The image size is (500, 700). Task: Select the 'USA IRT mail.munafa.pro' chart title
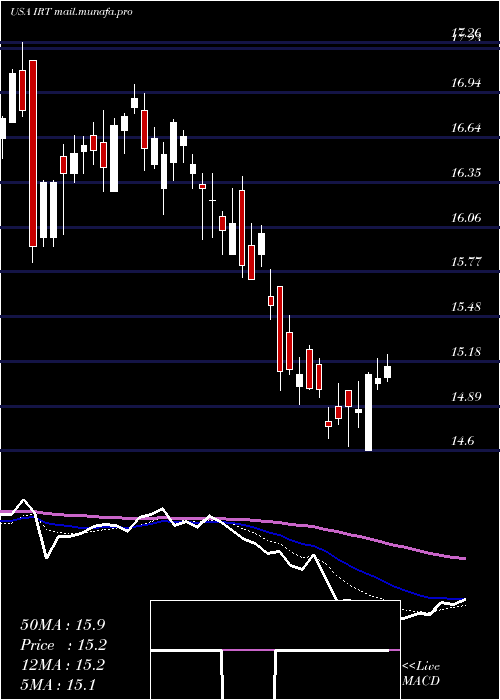(71, 12)
